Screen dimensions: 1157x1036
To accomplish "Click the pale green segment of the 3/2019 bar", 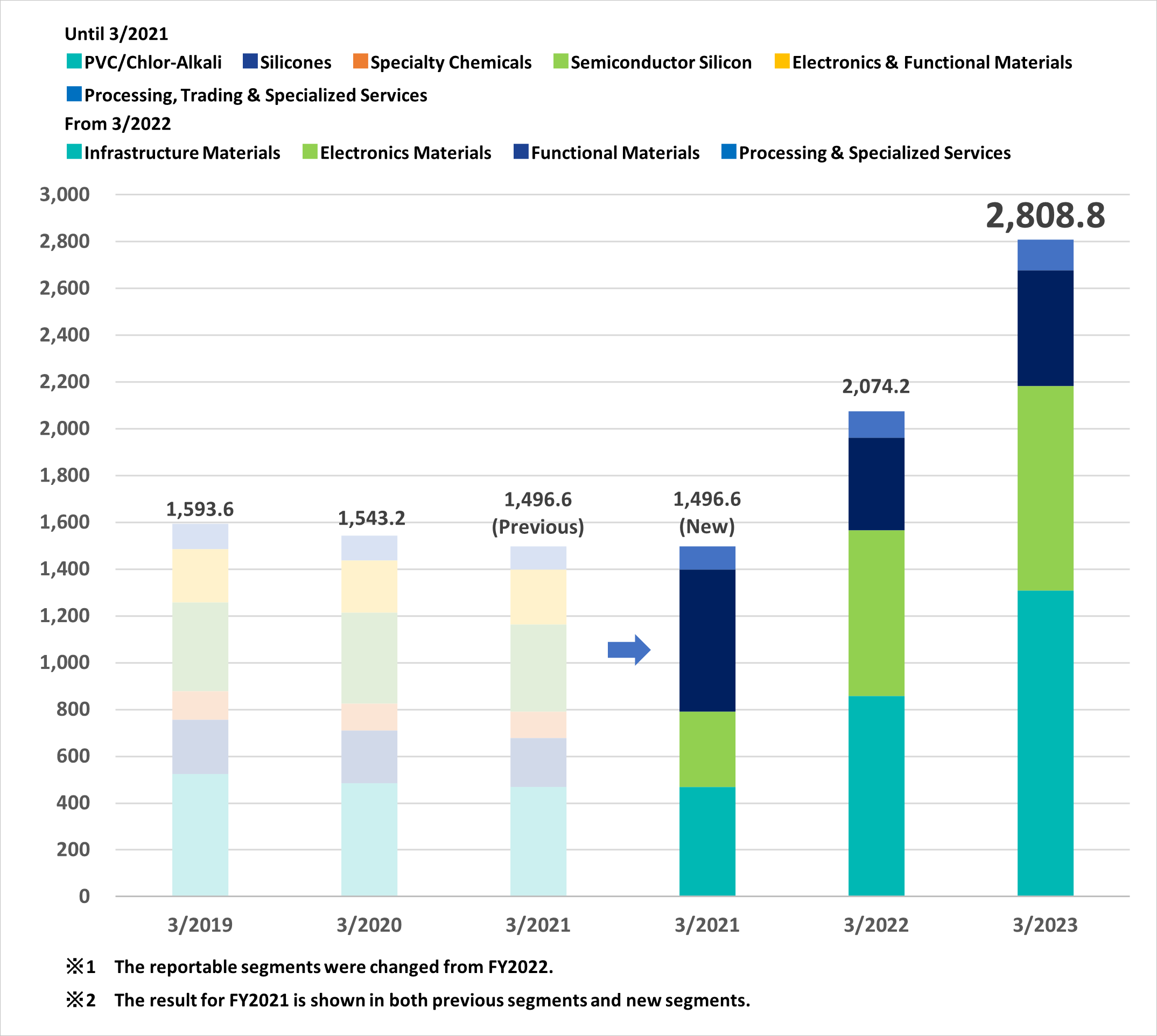I will (x=200, y=647).
